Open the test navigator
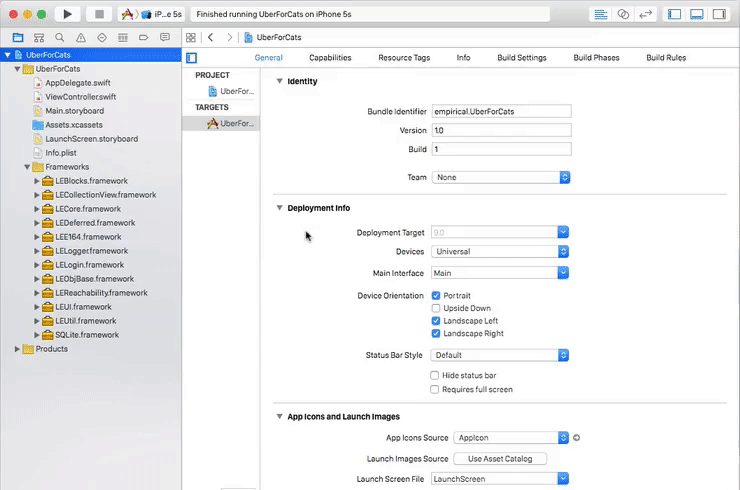The width and height of the screenshot is (740, 490). pyautogui.click(x=101, y=37)
